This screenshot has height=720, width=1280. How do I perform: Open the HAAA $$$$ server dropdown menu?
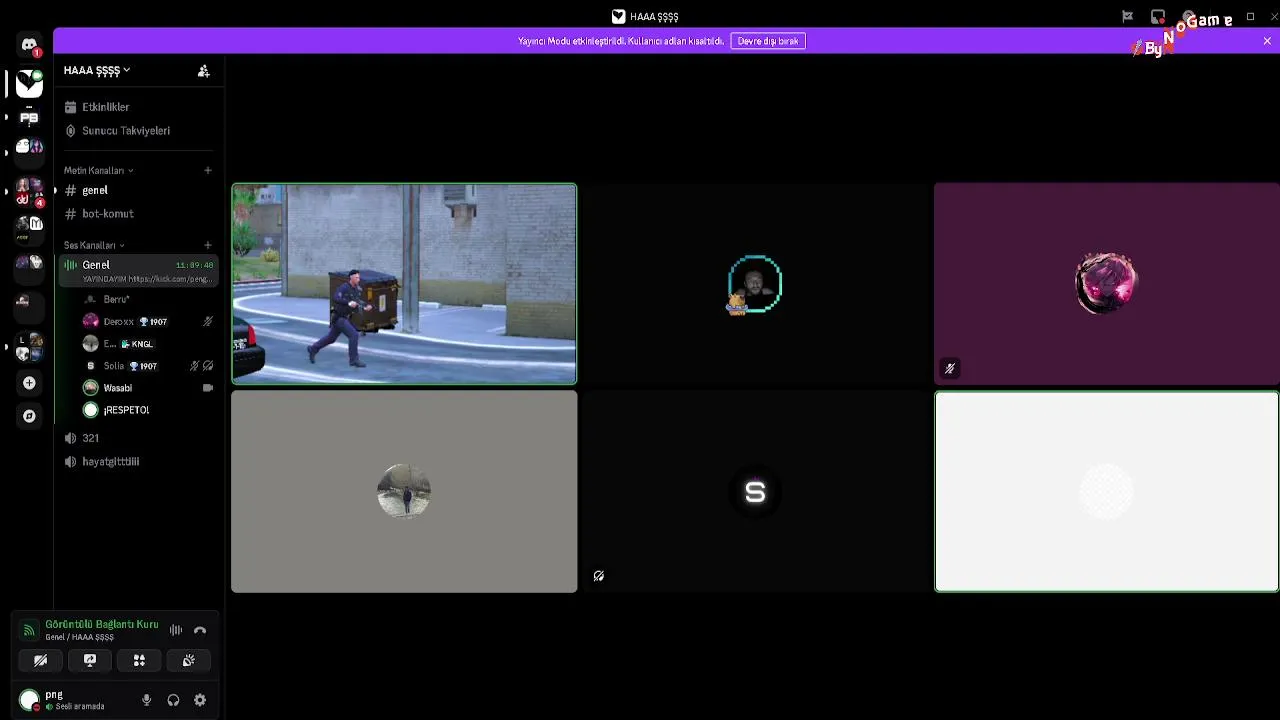(97, 70)
